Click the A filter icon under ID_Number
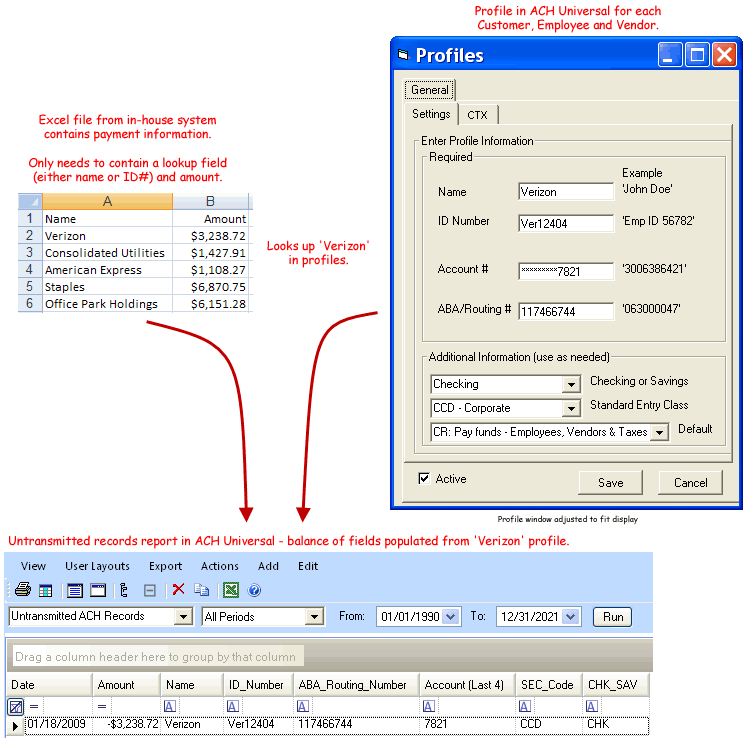The width and height of the screenshot is (748, 741). [233, 706]
